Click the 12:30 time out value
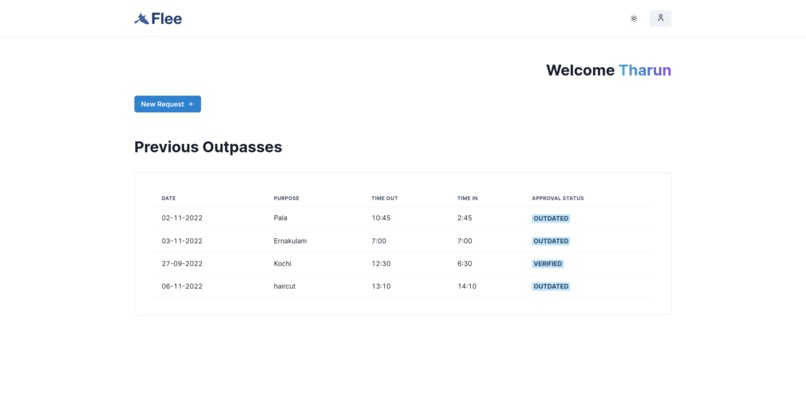The width and height of the screenshot is (806, 404). tap(381, 263)
